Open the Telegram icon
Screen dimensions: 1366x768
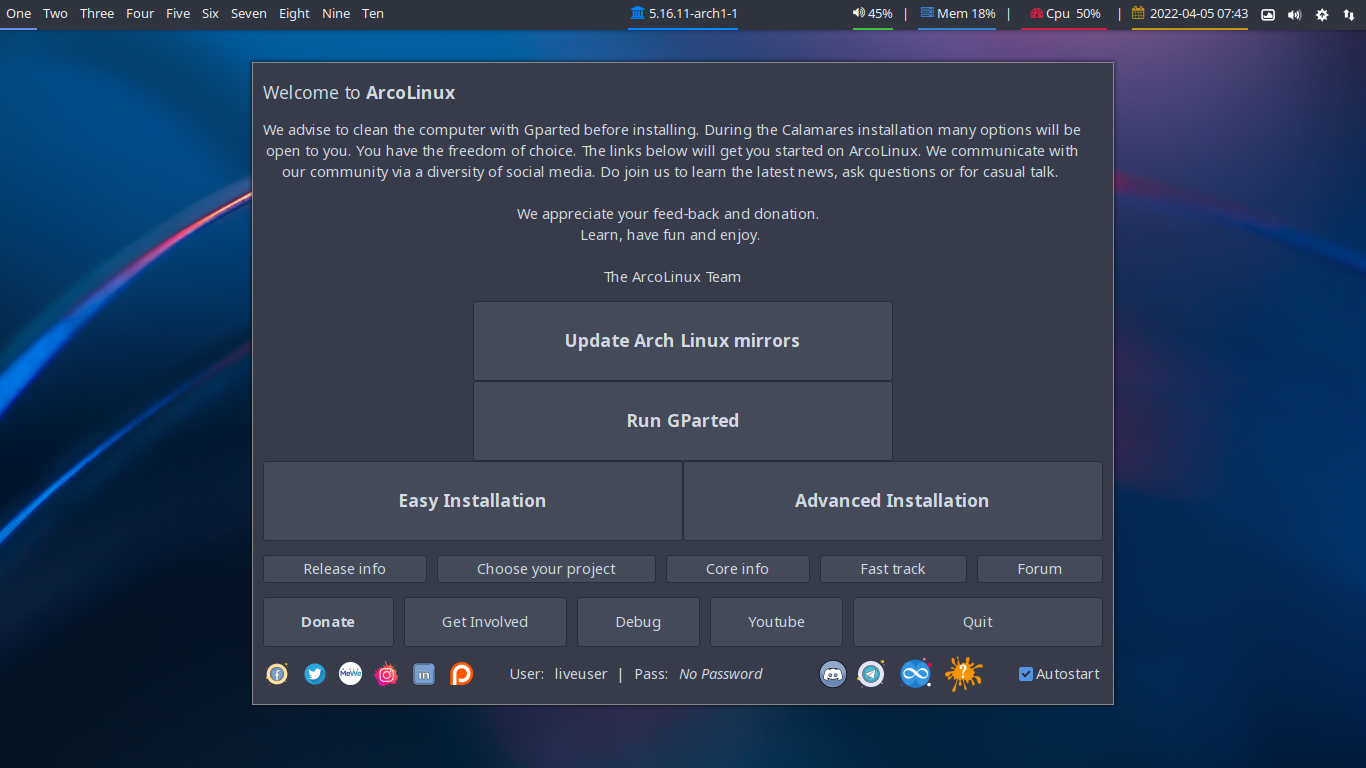tap(871, 674)
